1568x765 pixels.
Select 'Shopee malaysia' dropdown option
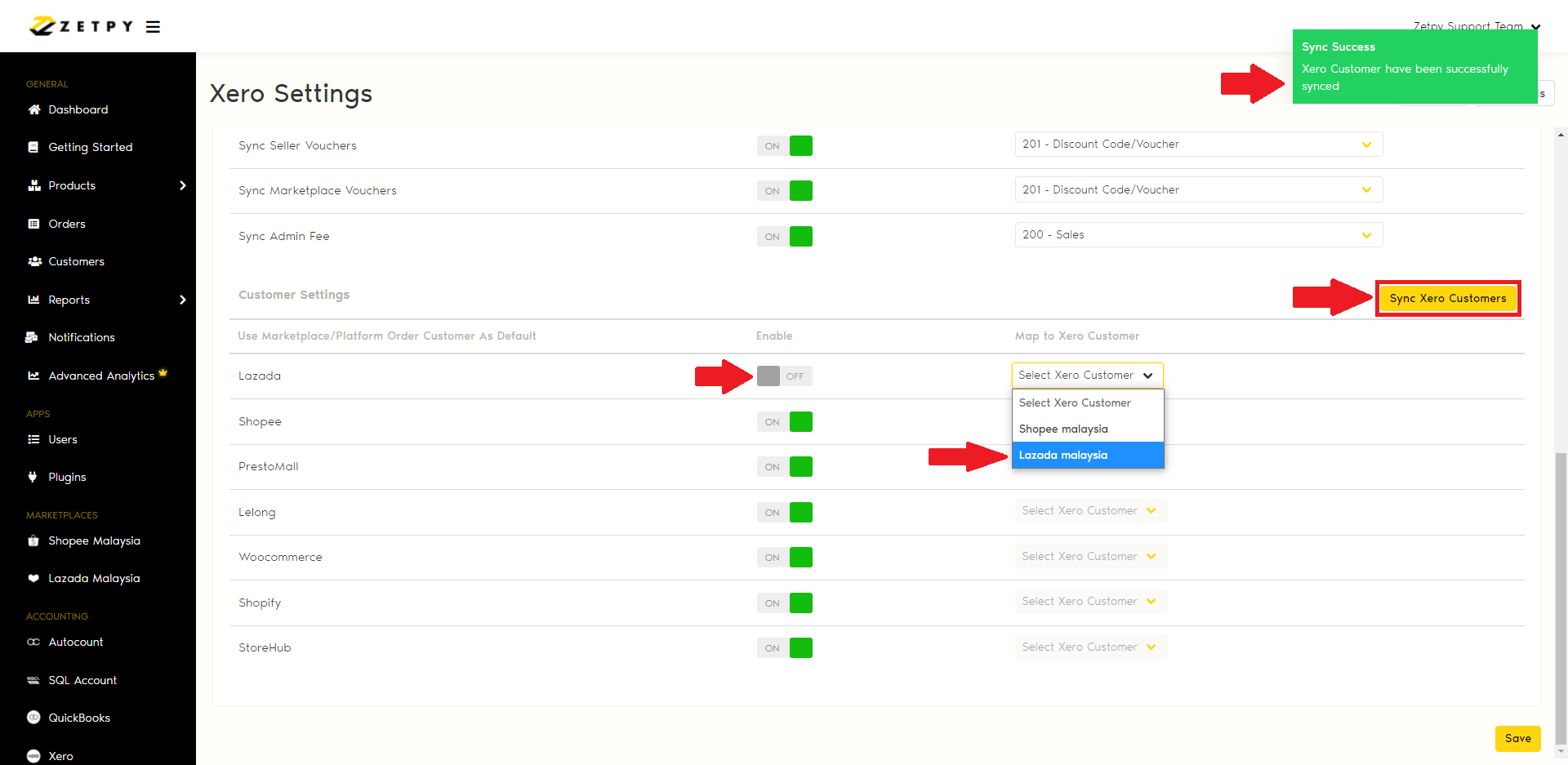[1088, 429]
